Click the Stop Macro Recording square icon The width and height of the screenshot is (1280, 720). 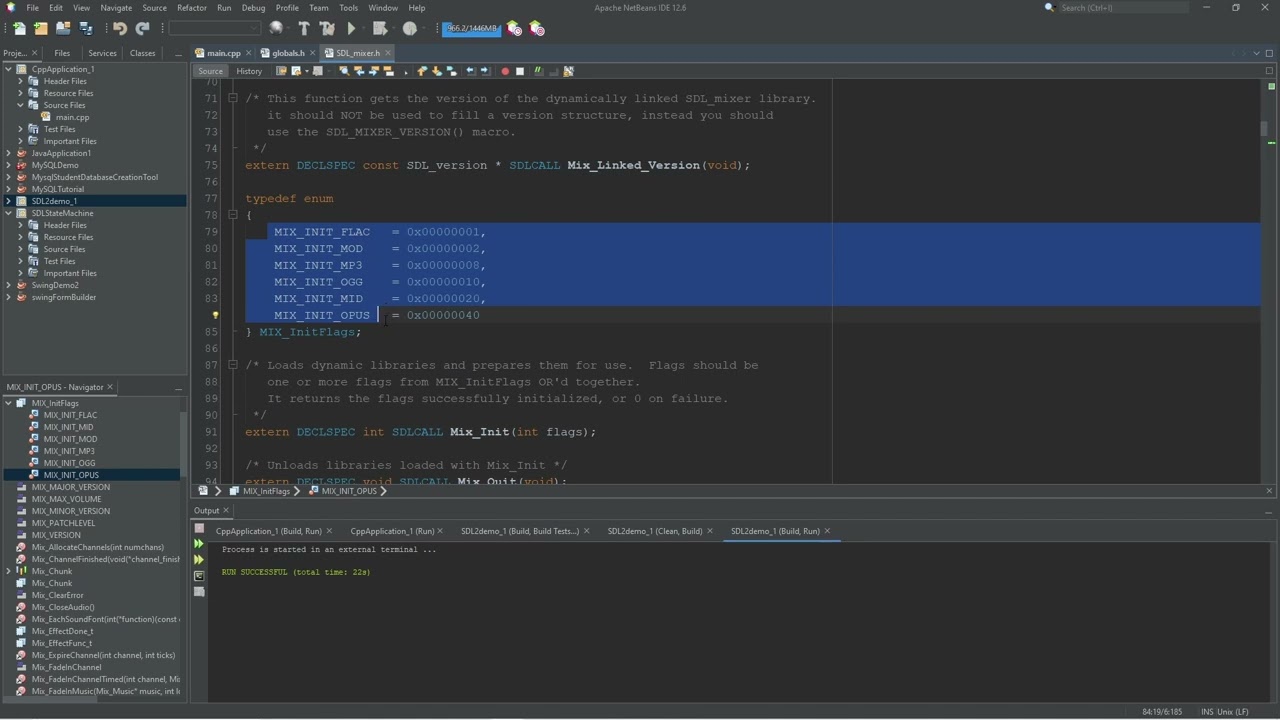520,71
